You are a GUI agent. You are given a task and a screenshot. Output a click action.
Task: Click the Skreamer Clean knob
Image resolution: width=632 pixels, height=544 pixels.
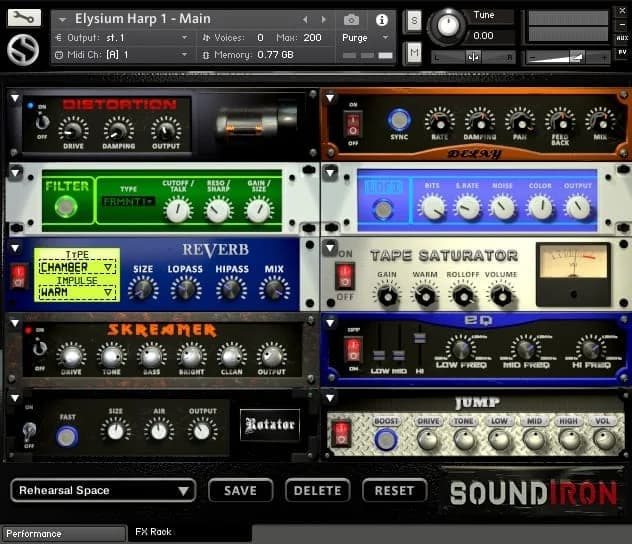tap(231, 356)
